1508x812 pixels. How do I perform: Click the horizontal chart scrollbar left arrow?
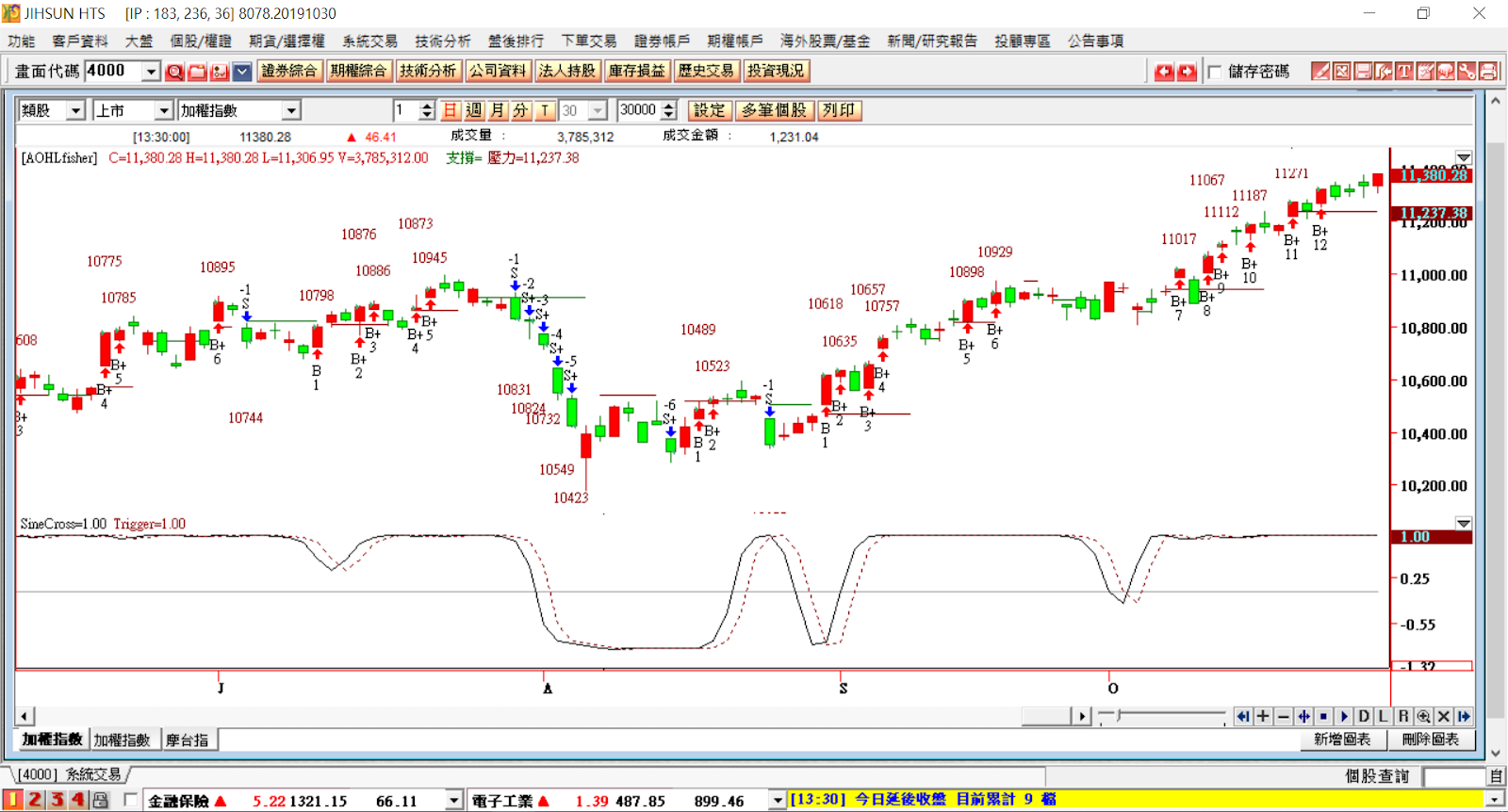click(x=25, y=717)
